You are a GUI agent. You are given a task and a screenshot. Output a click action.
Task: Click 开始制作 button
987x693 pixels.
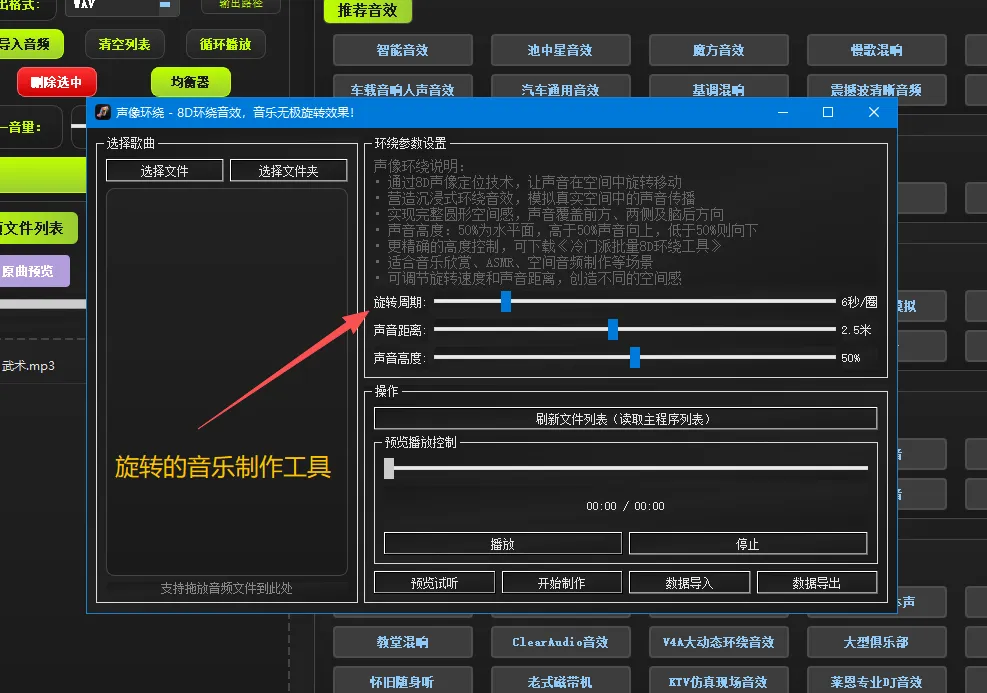(x=561, y=582)
